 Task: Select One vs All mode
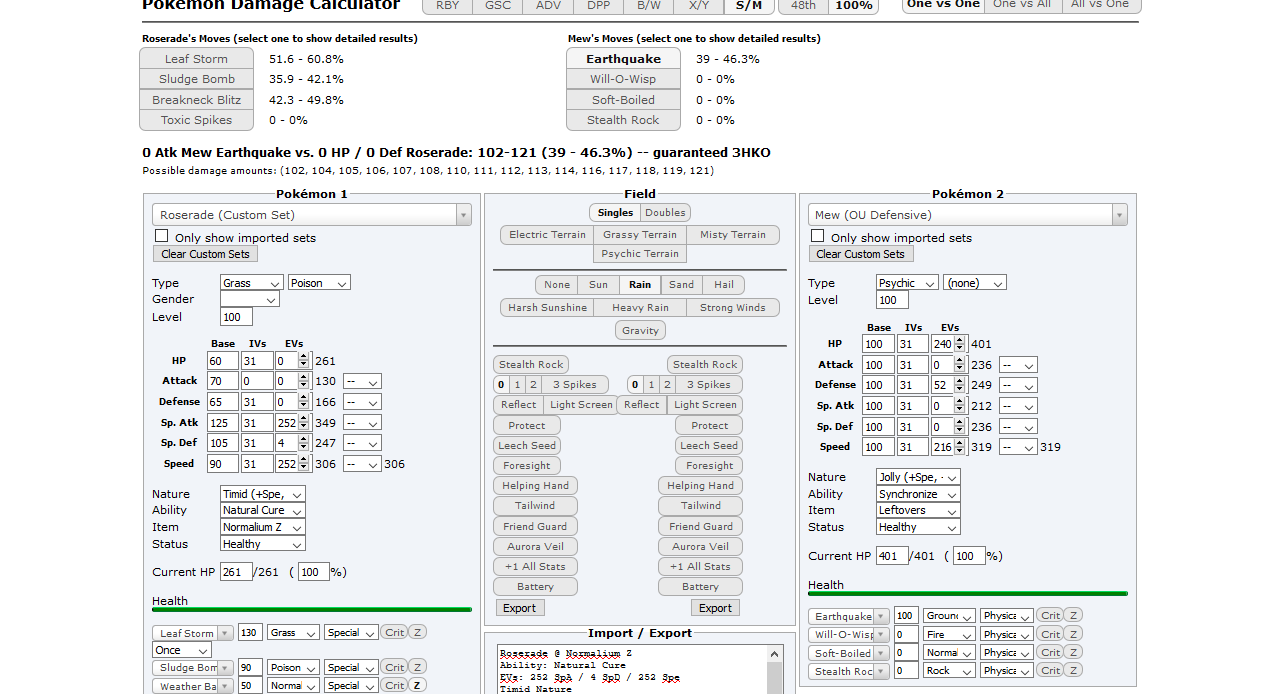tap(1022, 4)
